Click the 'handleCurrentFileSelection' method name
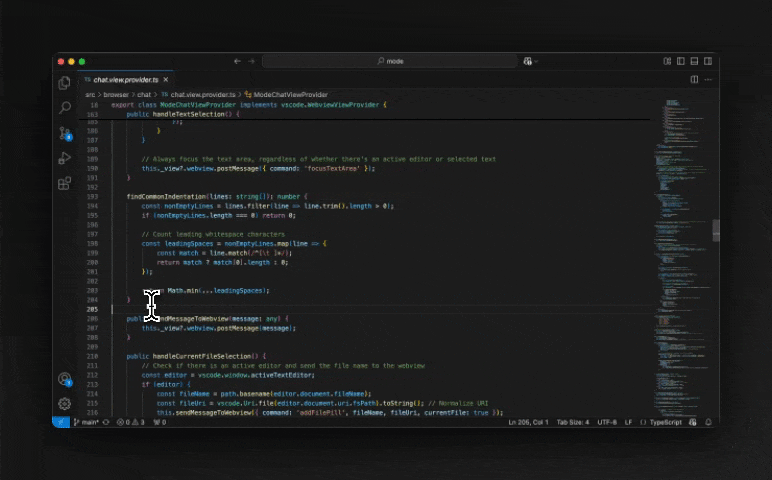 (x=202, y=356)
